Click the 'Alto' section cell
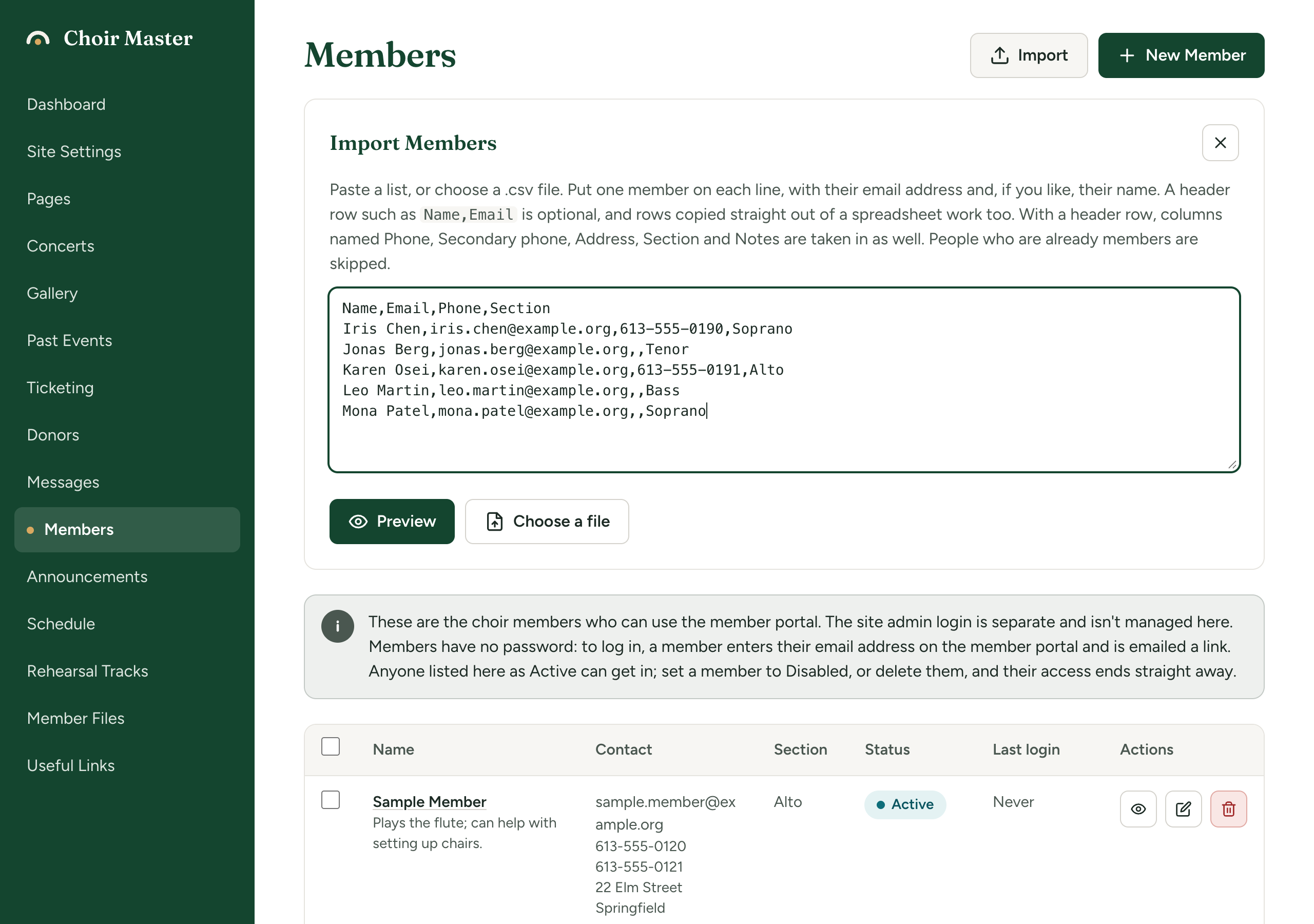Viewport: 1314px width, 924px height. pyautogui.click(x=787, y=801)
